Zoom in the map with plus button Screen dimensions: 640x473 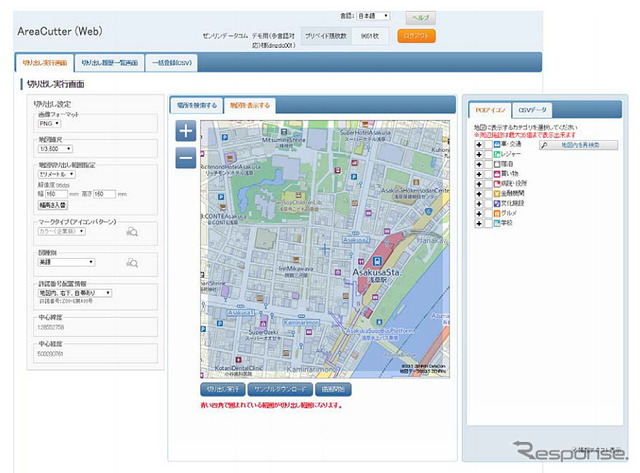point(186,131)
